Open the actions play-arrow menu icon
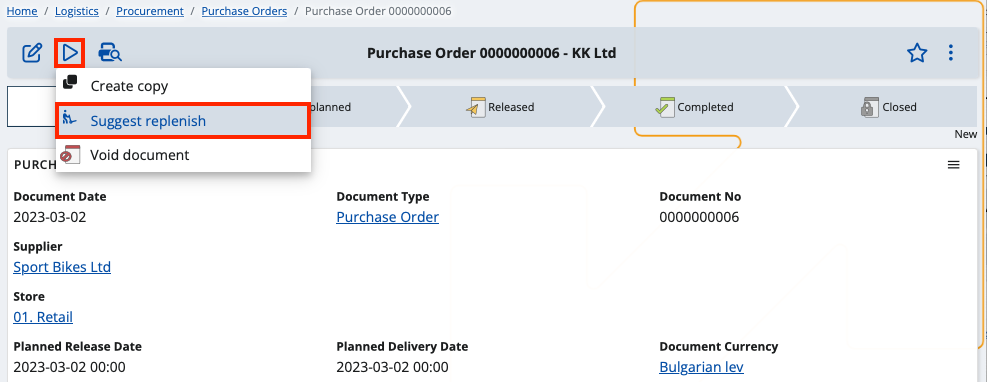This screenshot has height=382, width=987. 70,53
